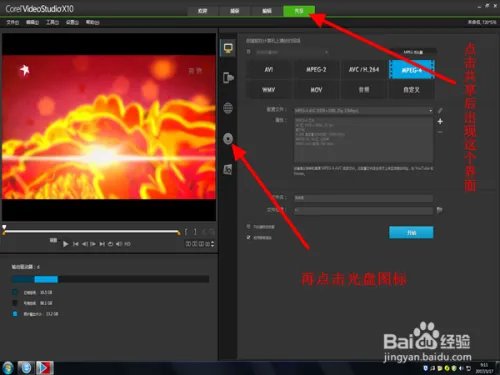This screenshot has width=500, height=375.
Task: Click the browse folder icon beside file location
Action: pos(440,210)
